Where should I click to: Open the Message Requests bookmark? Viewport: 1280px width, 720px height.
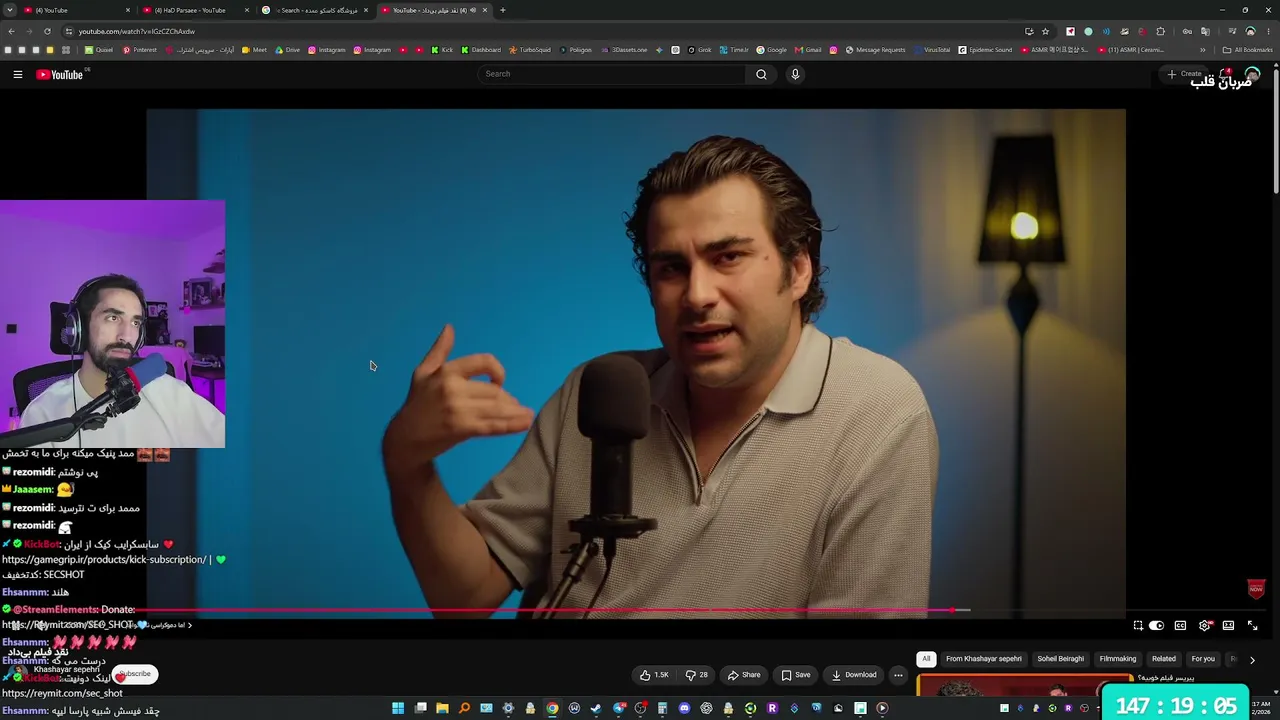(x=875, y=50)
